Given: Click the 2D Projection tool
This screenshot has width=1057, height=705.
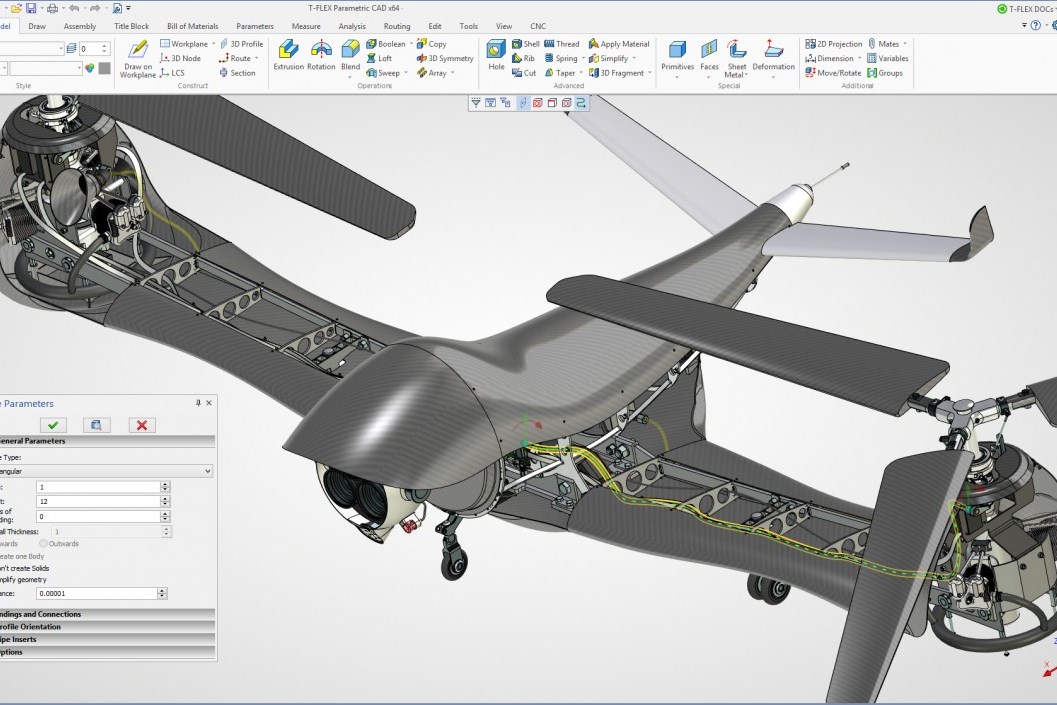Looking at the screenshot, I should [833, 44].
